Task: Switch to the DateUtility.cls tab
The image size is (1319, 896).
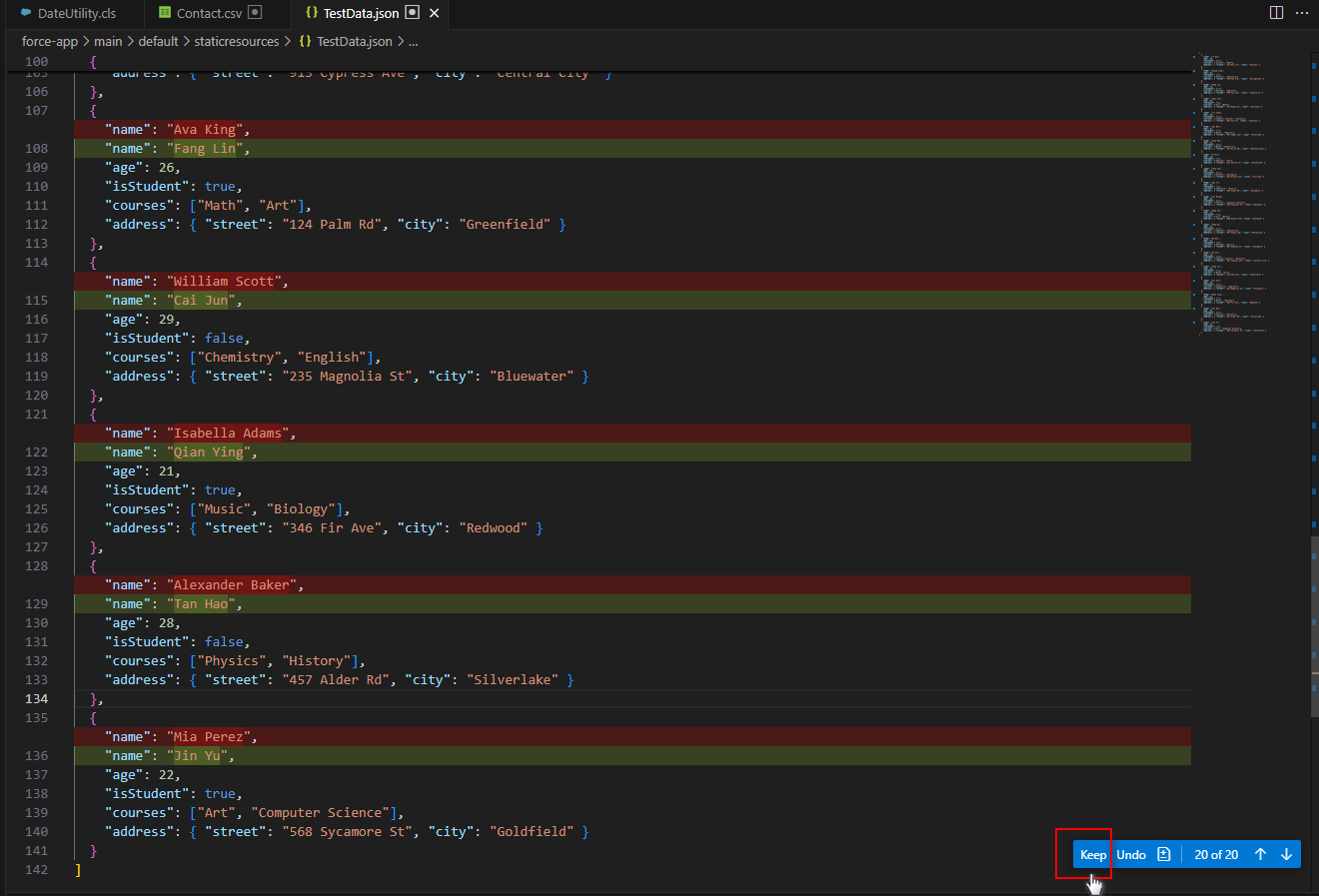Action: click(x=76, y=14)
